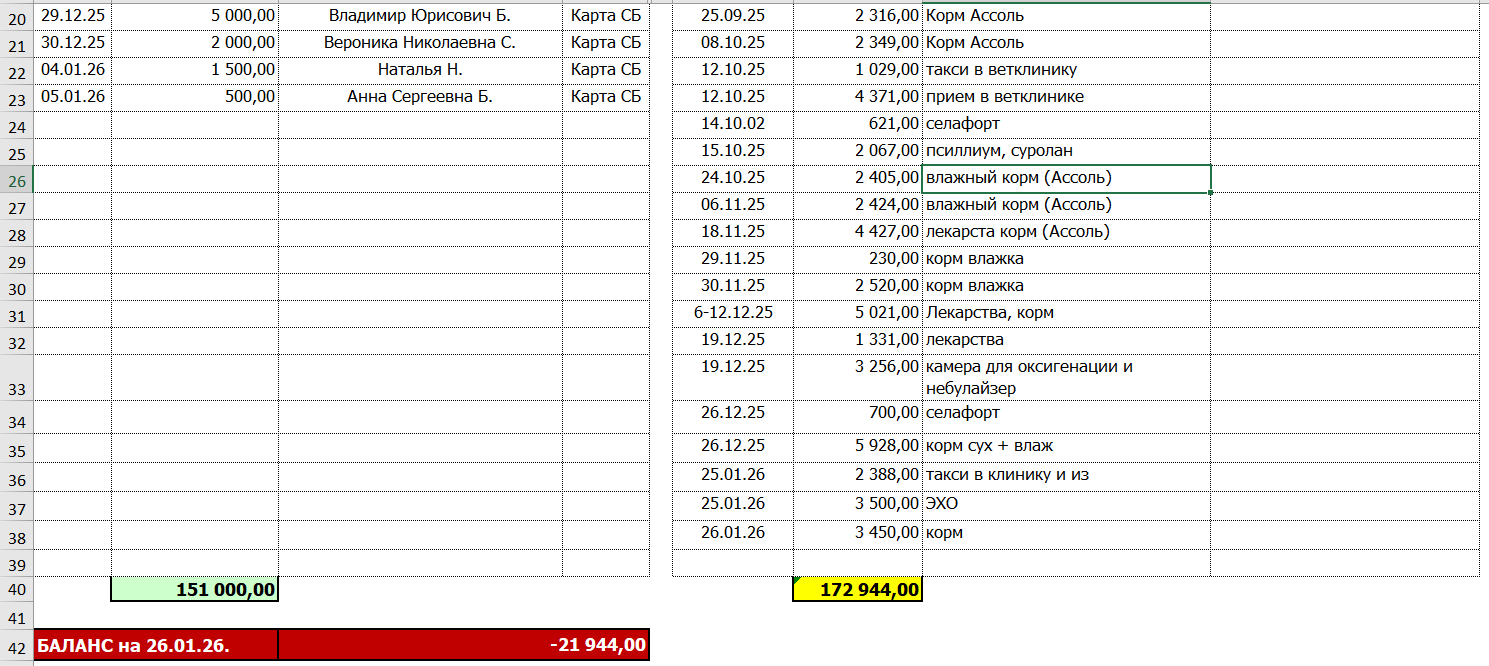Select the 'корм сух + влаж' cell
Image resolution: width=1489 pixels, height=666 pixels.
click(x=1065, y=446)
